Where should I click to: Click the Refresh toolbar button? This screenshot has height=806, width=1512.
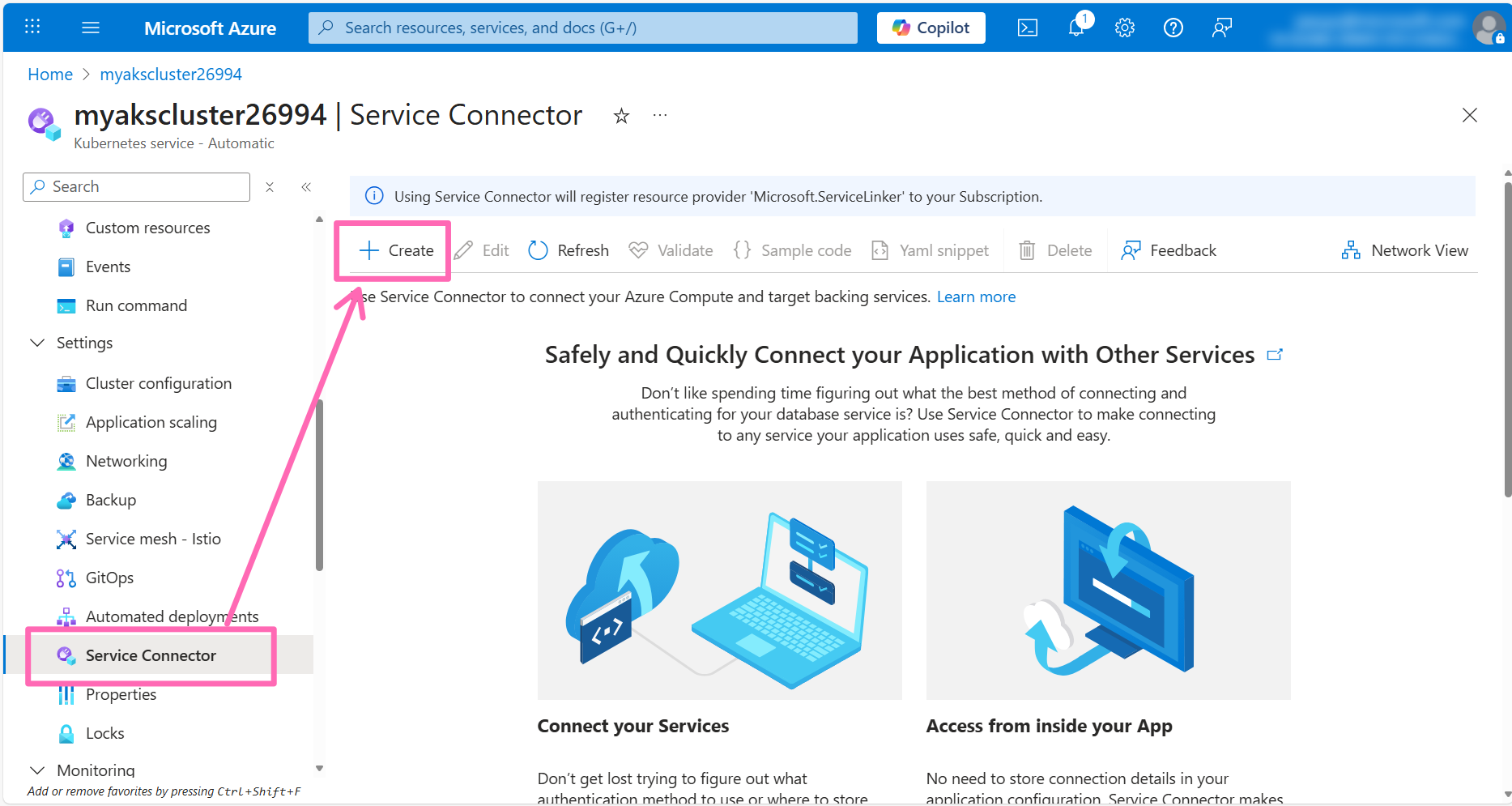click(569, 250)
